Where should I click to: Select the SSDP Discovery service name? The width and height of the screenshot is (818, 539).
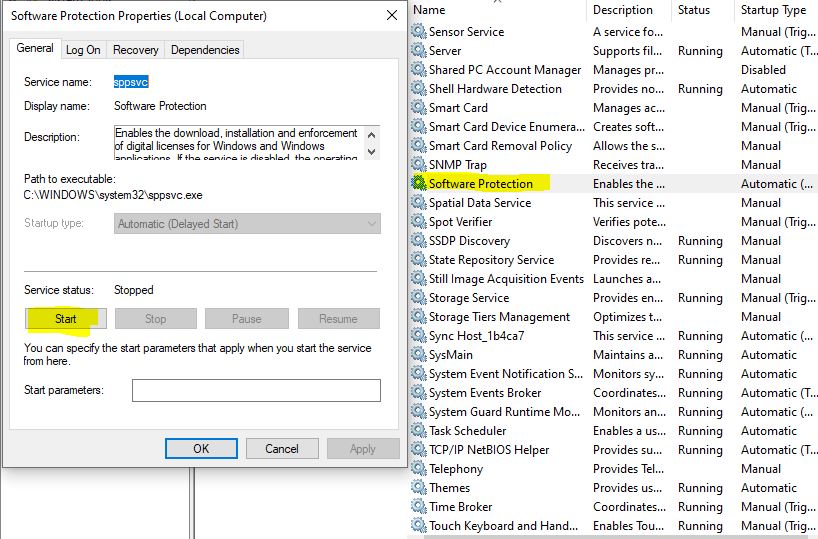pos(469,241)
